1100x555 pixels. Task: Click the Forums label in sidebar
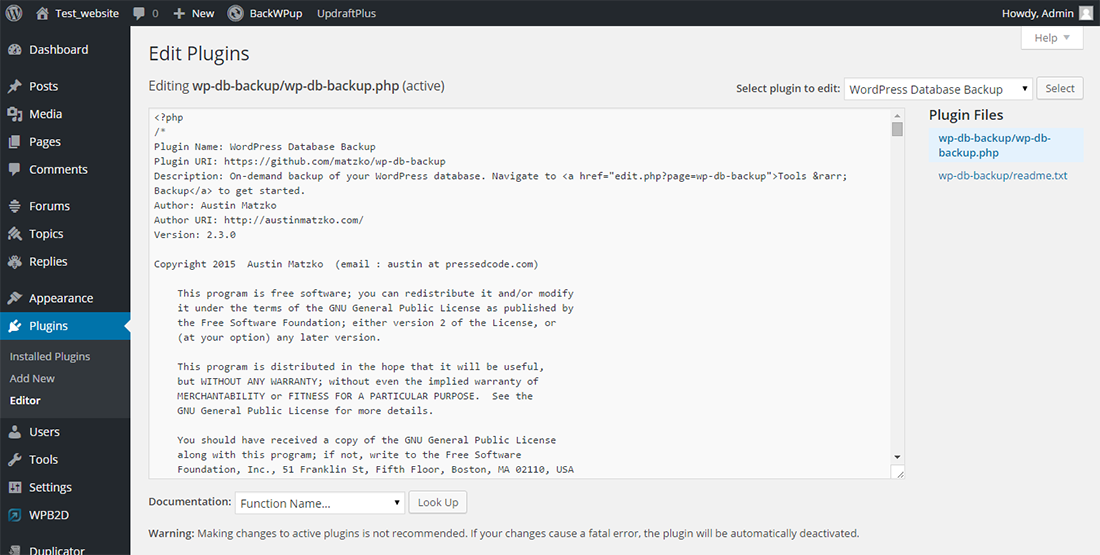[49, 206]
